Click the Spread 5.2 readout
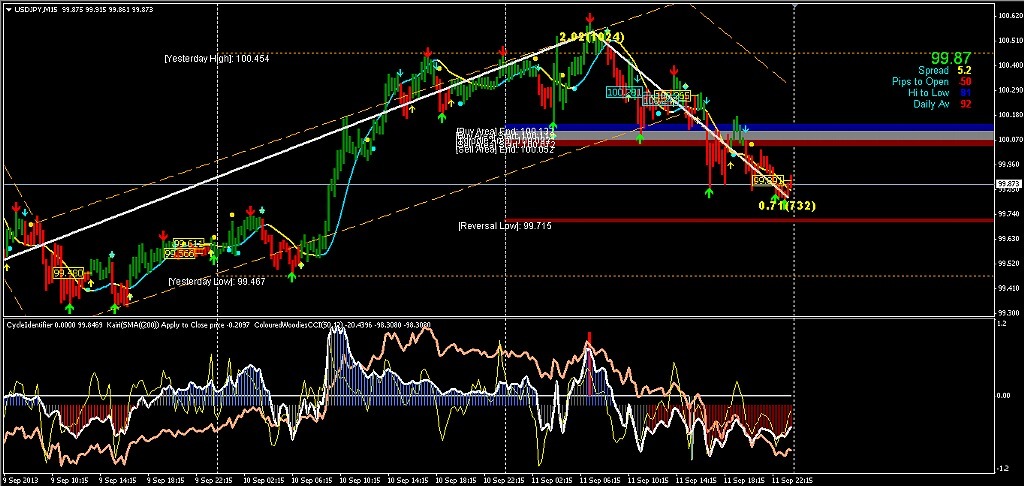Screen dimensions: 1024x486 944,70
